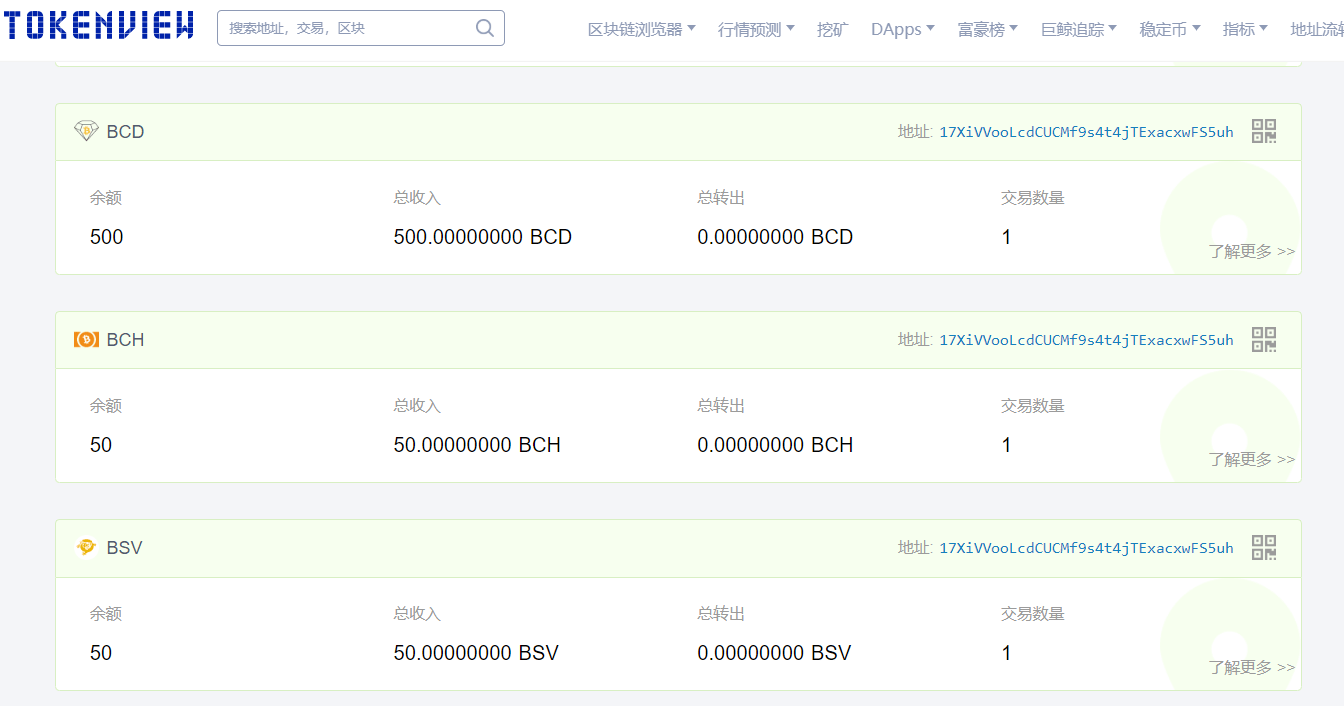Screen dimensions: 1344x706
Task: Open the 地址流转 menu at the nav edge
Action: click(x=1317, y=30)
